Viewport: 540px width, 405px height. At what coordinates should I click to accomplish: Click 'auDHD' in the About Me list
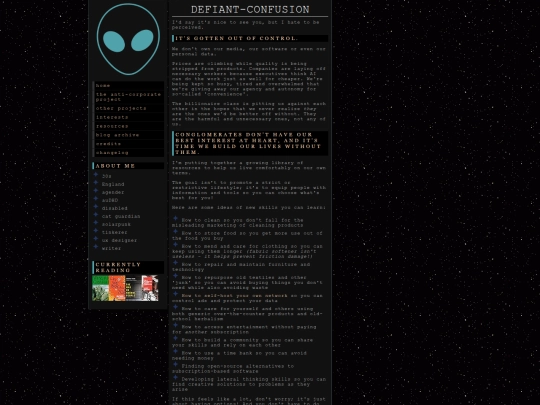point(110,200)
